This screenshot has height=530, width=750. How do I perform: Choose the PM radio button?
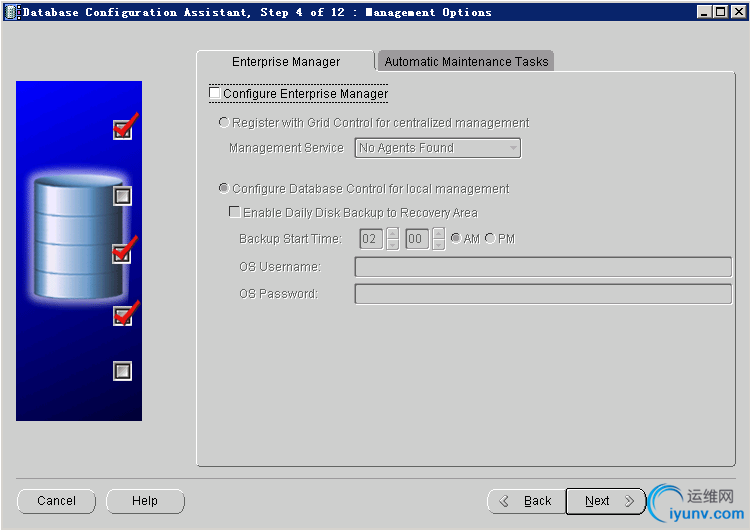[x=490, y=238]
